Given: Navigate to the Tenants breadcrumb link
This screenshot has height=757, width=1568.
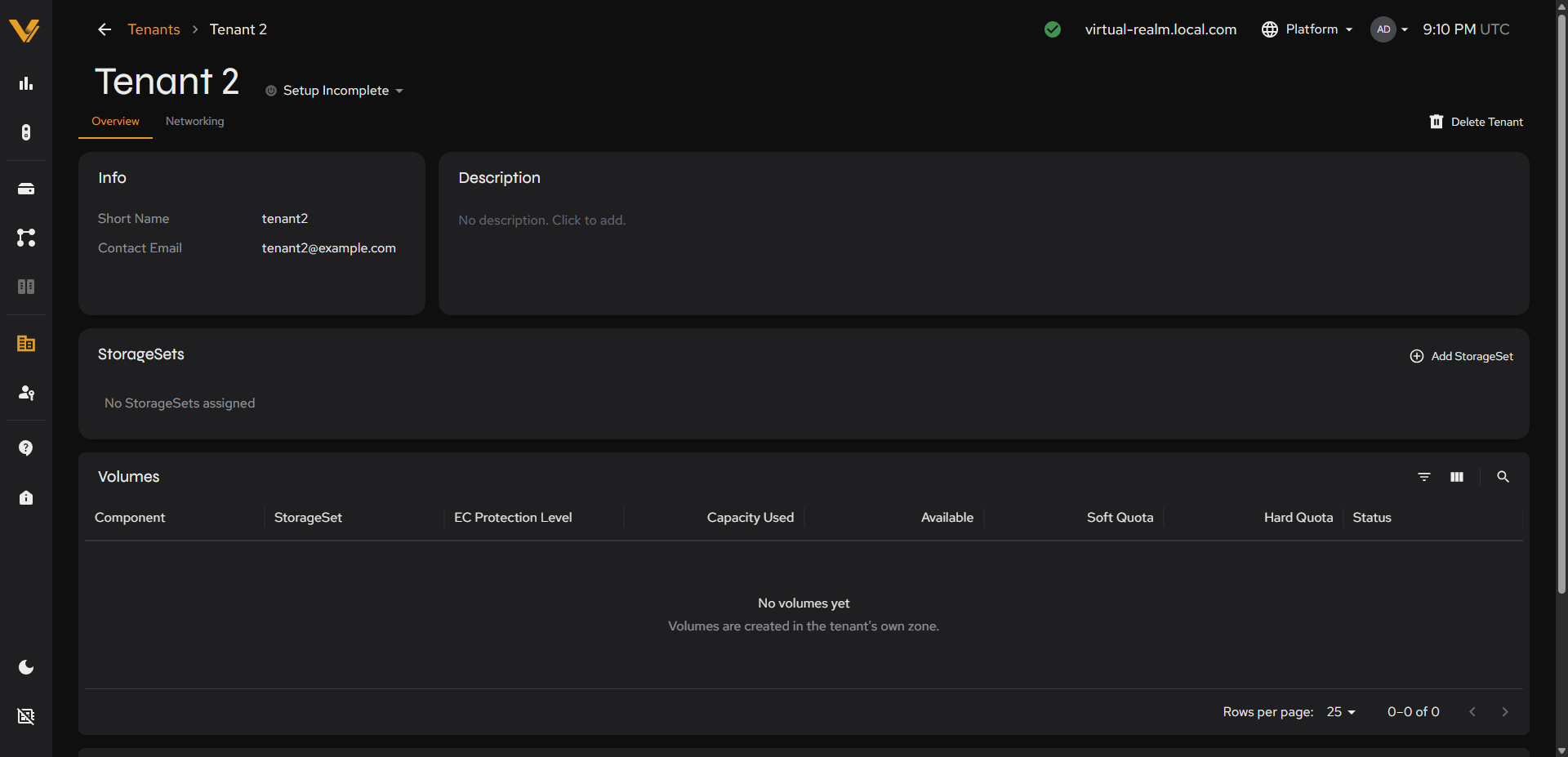Looking at the screenshot, I should click(154, 29).
